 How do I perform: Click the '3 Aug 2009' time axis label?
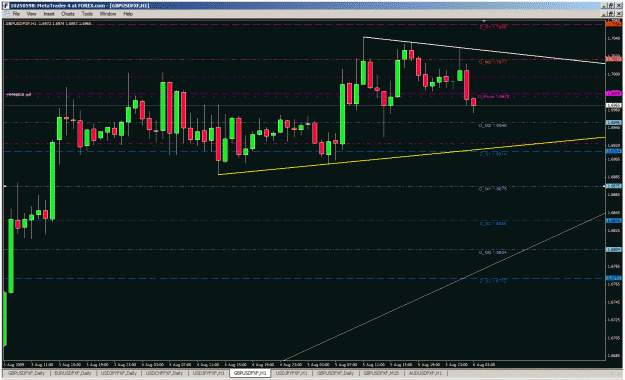point(14,364)
